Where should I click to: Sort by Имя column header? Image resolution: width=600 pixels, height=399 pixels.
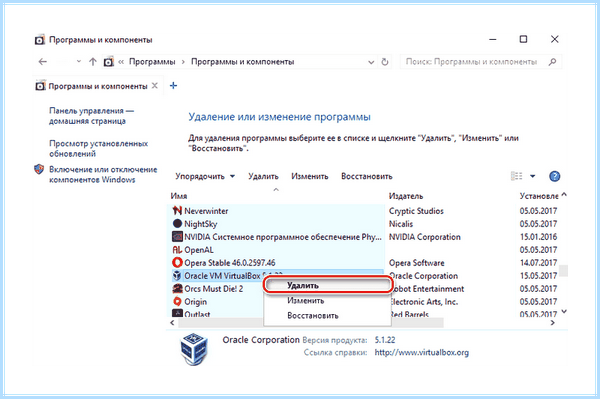179,196
